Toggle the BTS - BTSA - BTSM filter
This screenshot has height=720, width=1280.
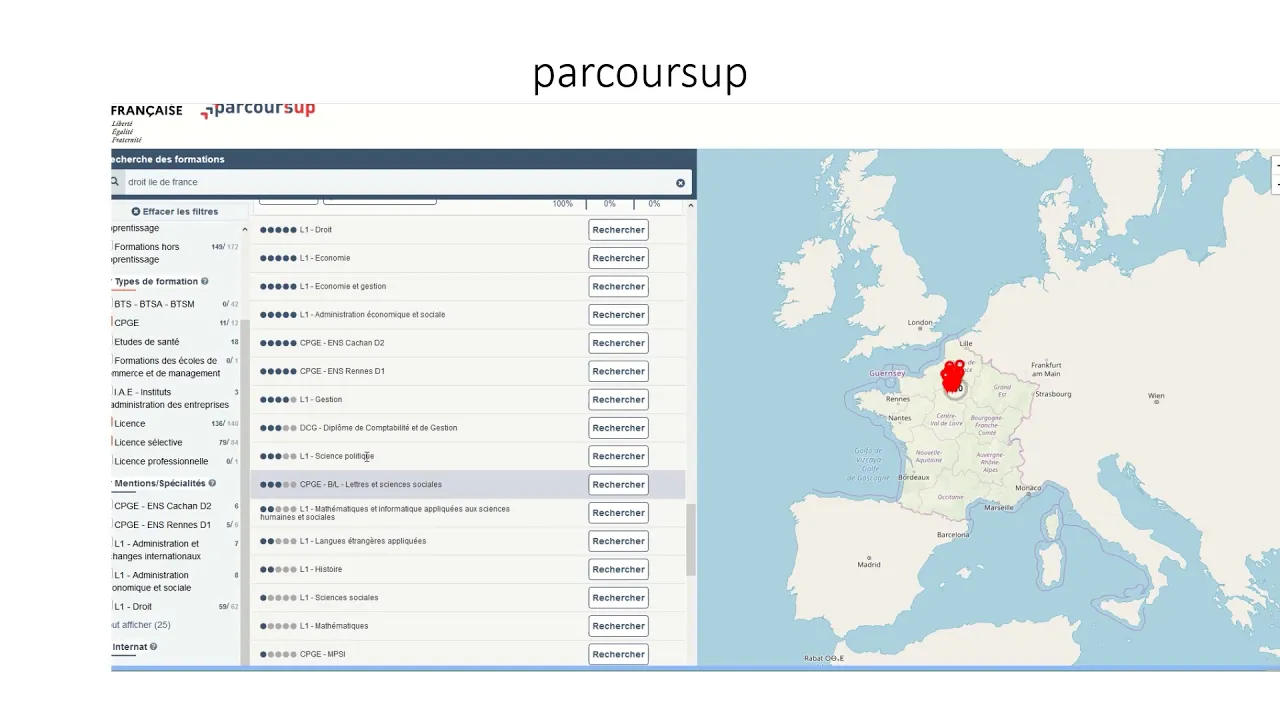point(154,304)
